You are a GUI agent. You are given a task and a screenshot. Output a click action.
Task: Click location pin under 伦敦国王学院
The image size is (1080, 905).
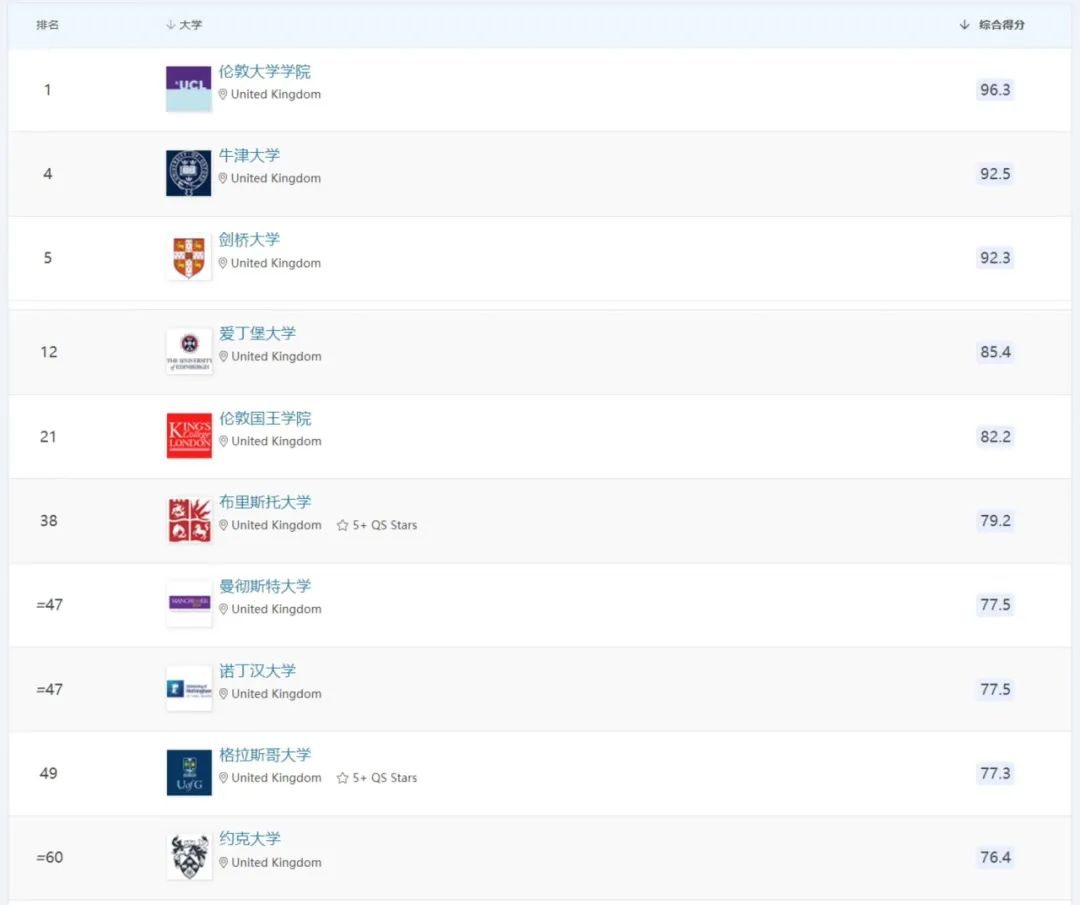tap(224, 441)
